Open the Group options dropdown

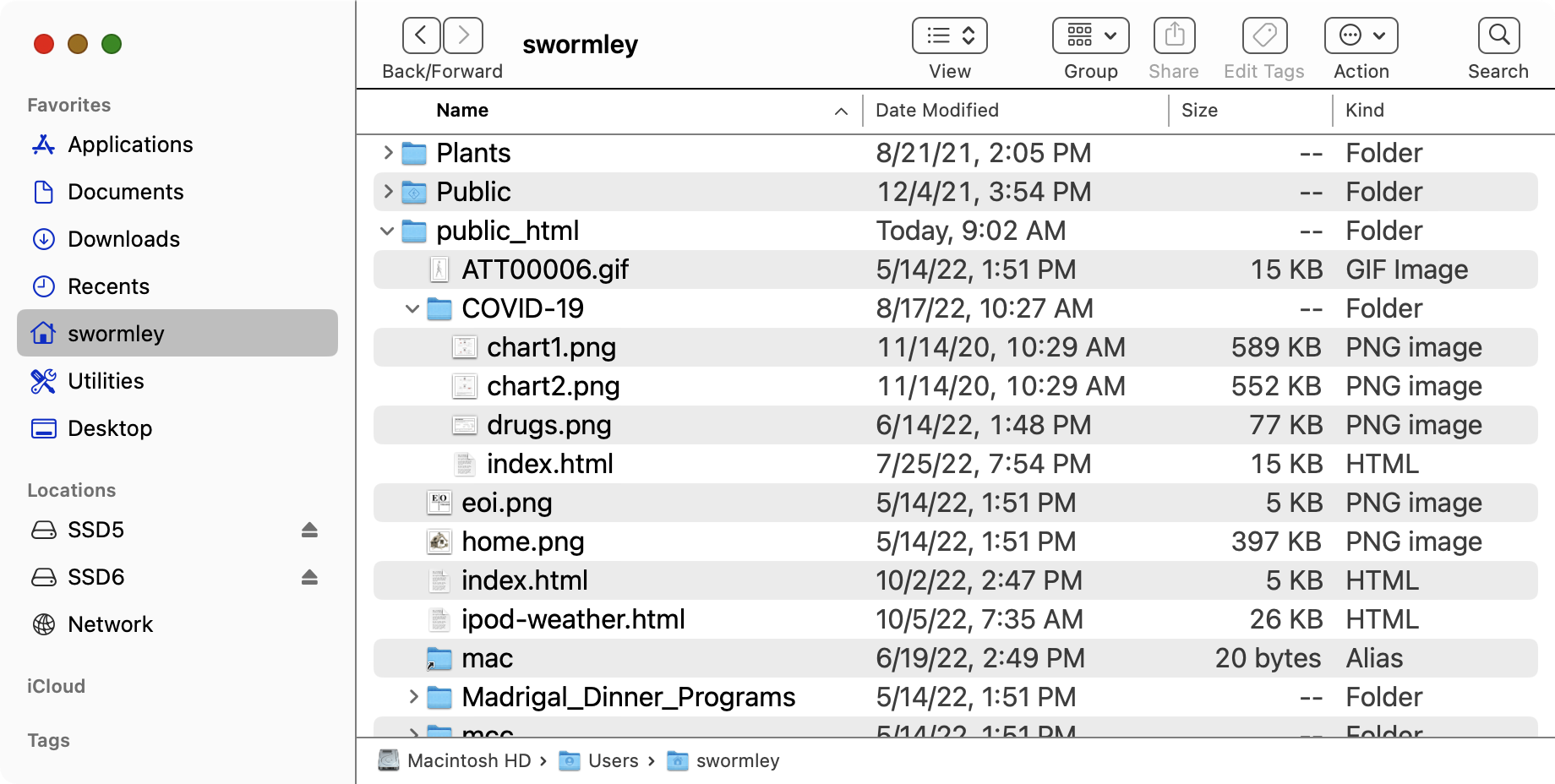(1090, 36)
